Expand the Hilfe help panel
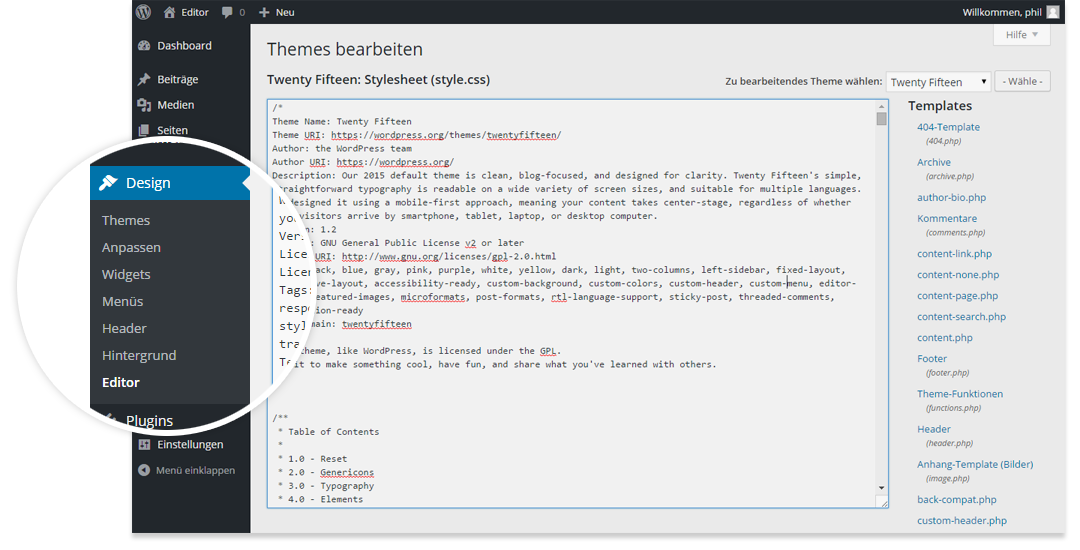 coord(1021,35)
